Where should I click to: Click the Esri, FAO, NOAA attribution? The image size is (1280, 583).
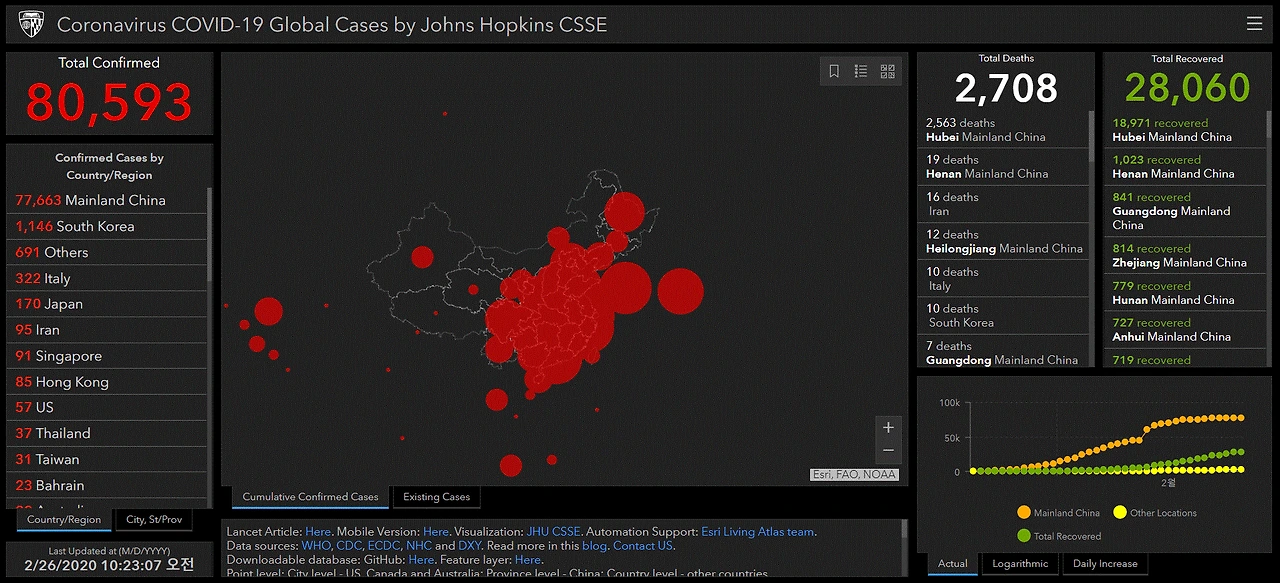[x=854, y=475]
